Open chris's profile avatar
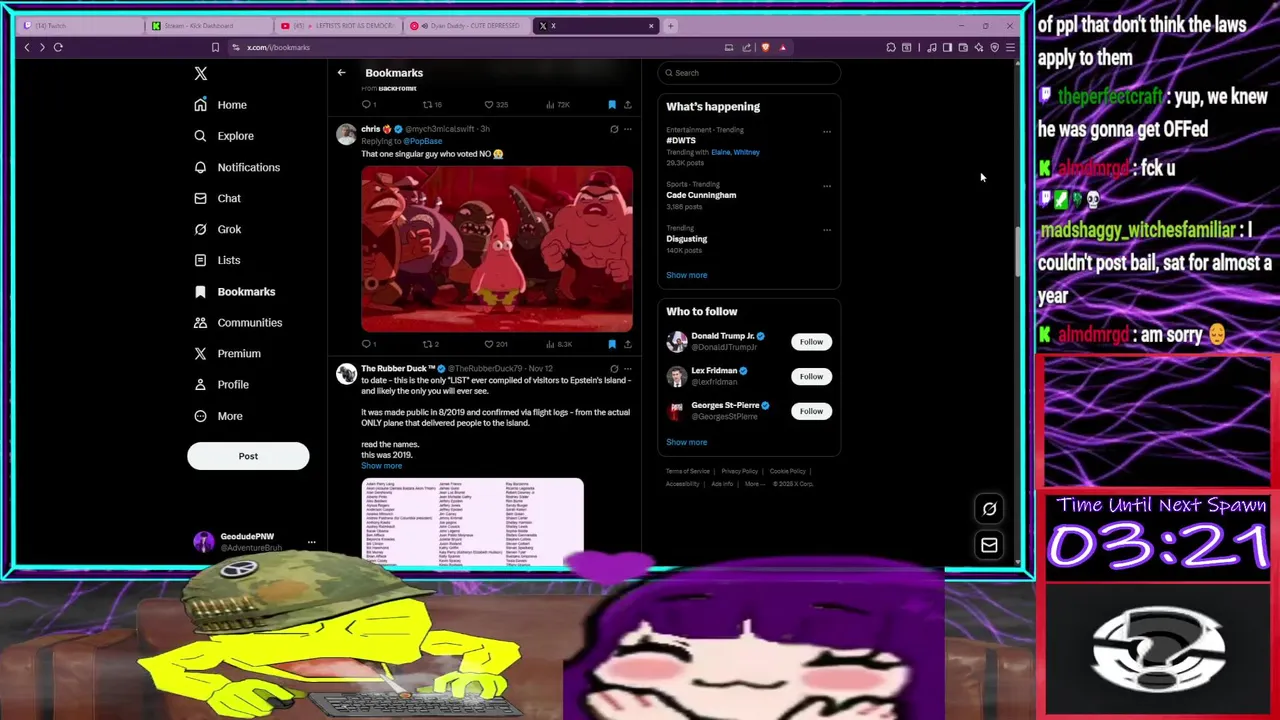Screen dimensions: 1280x720 pos(346,134)
